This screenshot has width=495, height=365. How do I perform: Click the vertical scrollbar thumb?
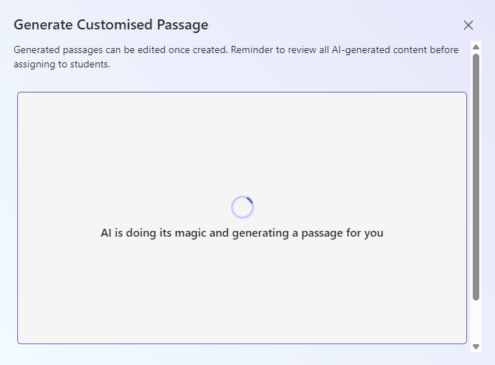pos(476,177)
